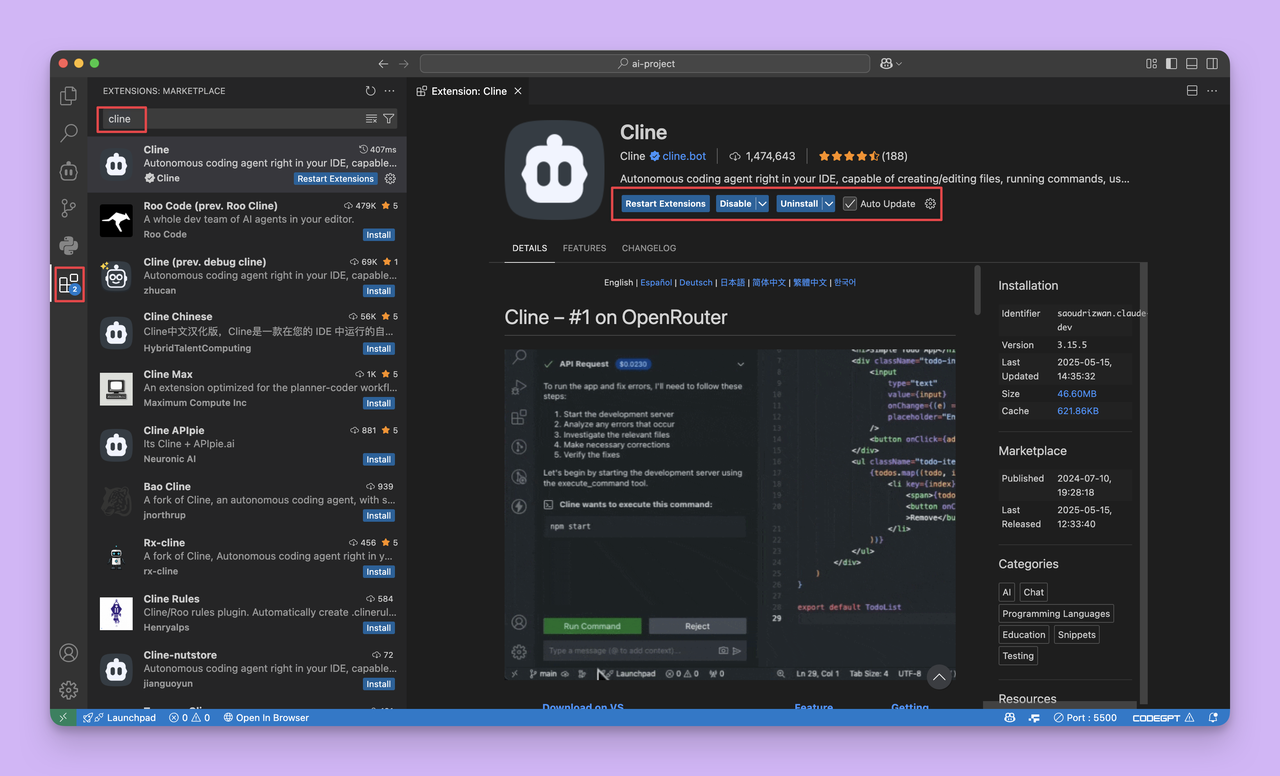Click Restart Extensions in extension header
The height and width of the screenshot is (776, 1280).
tap(665, 204)
